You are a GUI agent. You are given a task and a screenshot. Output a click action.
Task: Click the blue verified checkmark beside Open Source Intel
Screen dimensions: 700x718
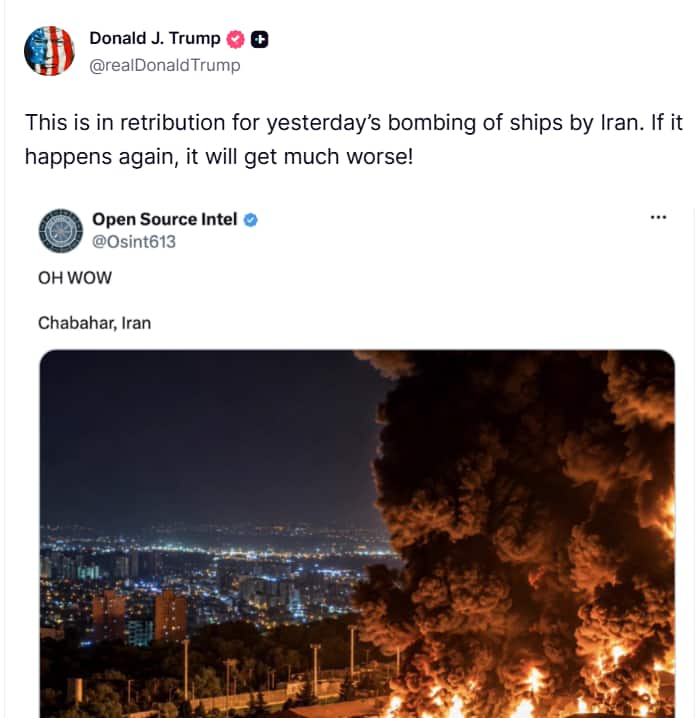250,220
